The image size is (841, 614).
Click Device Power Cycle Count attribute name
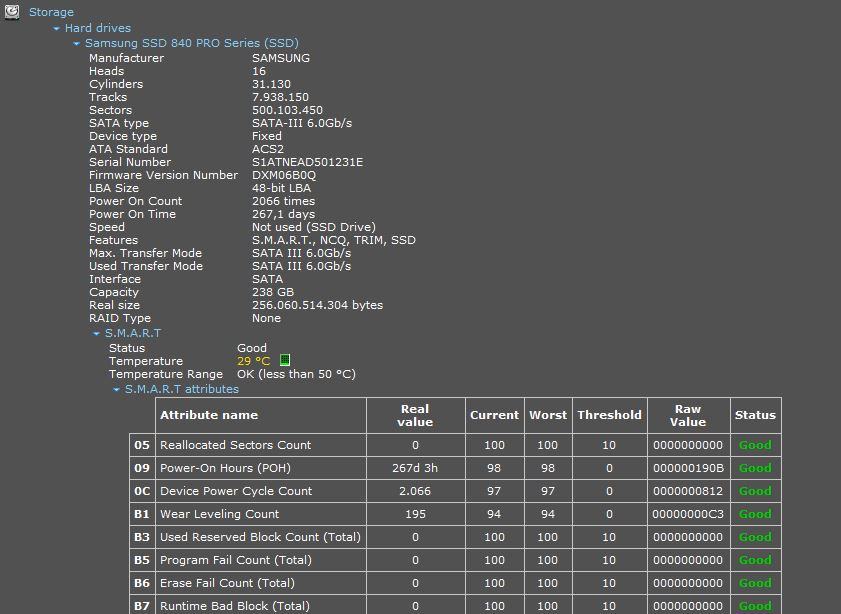tap(236, 491)
